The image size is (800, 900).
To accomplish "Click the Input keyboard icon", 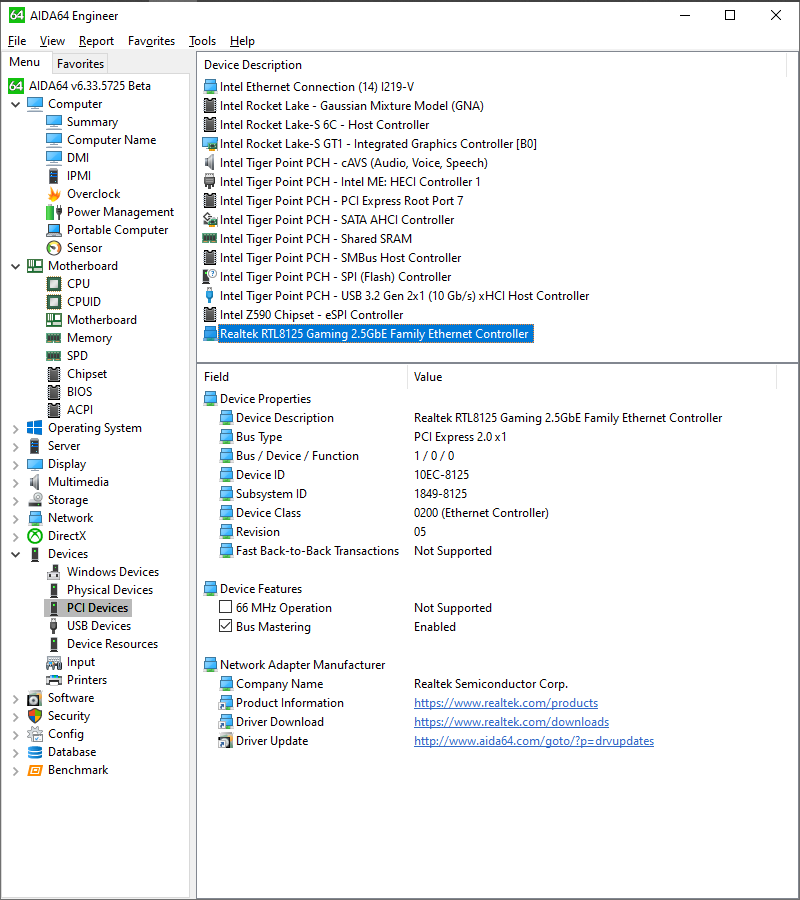I will 54,662.
